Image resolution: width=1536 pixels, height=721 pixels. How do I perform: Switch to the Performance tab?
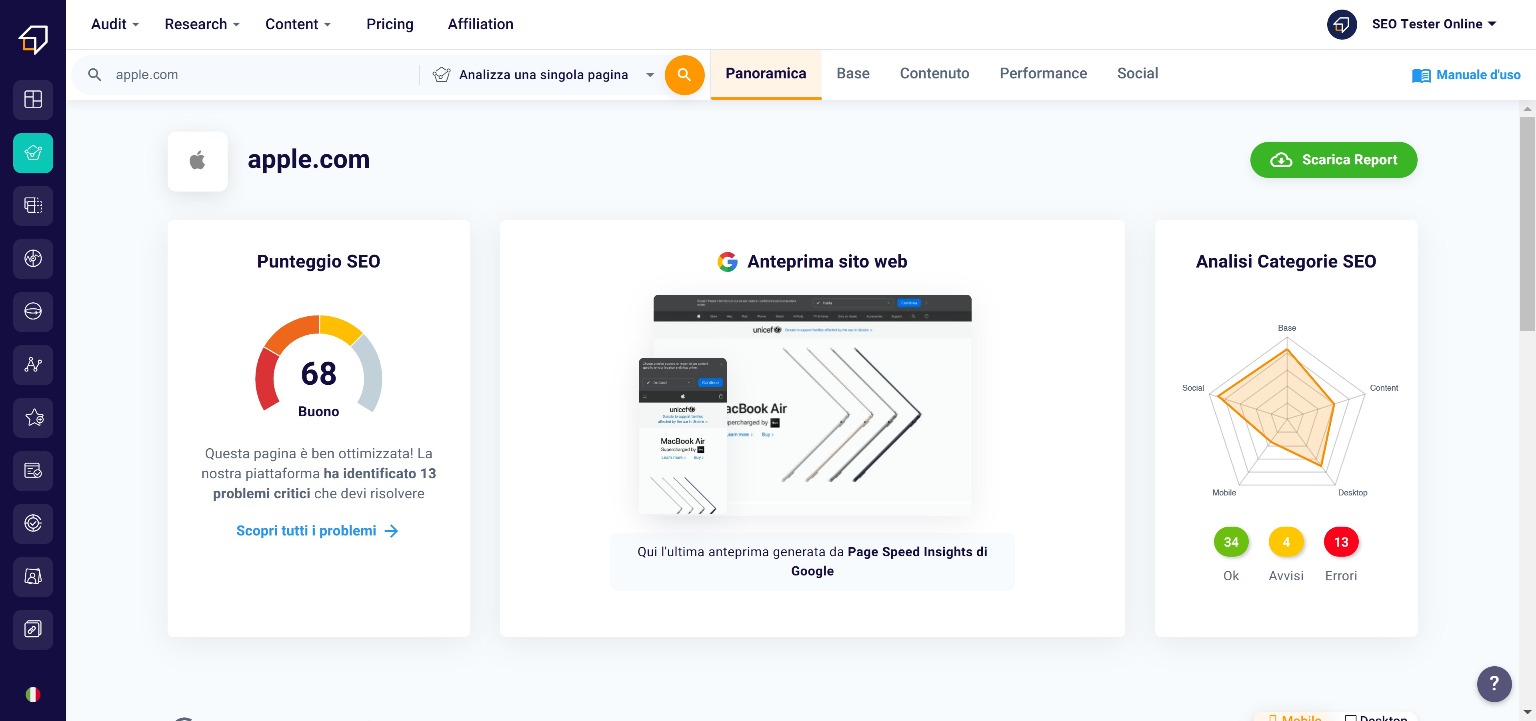coord(1043,74)
